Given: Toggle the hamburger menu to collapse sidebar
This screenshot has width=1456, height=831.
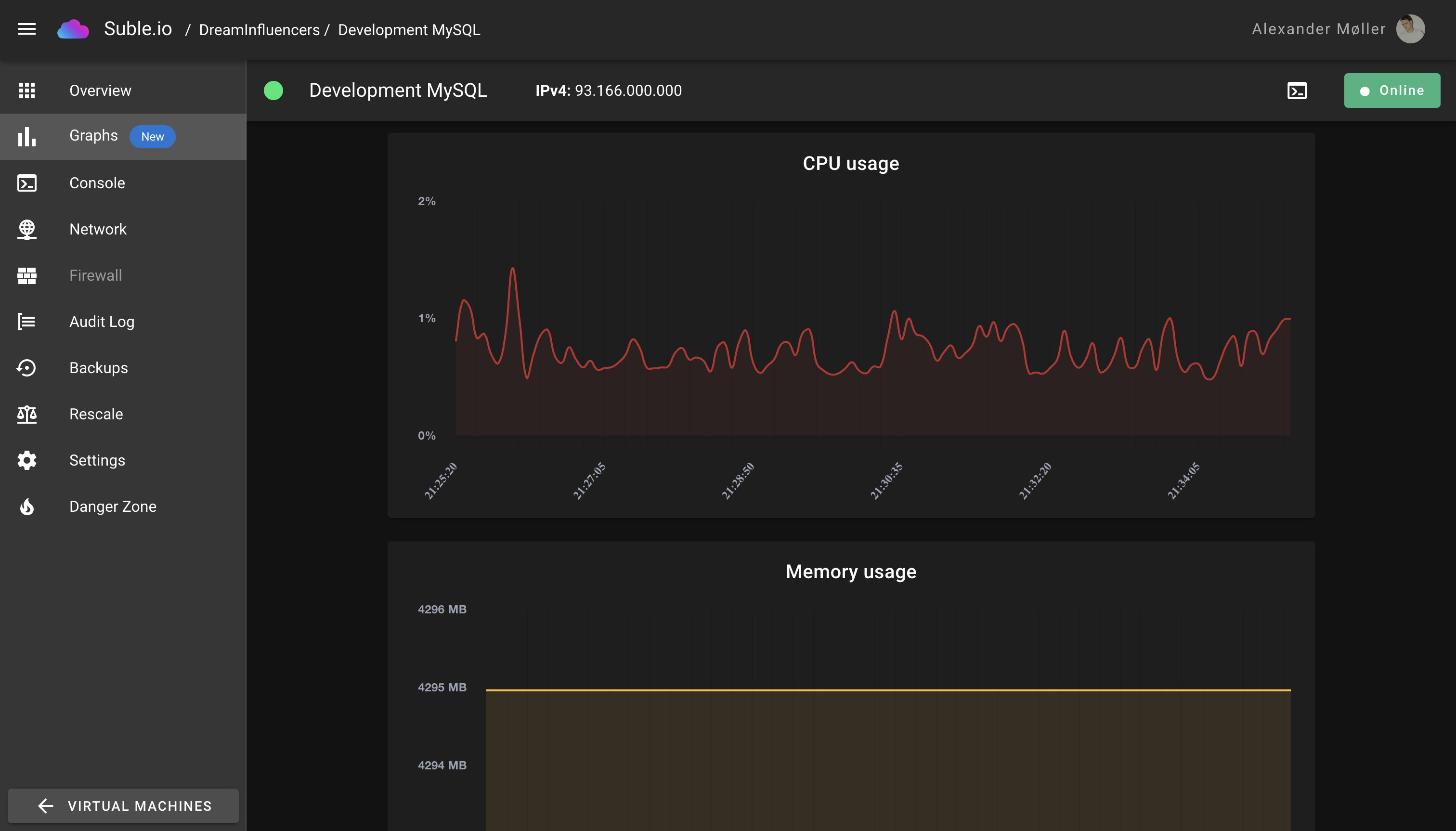Looking at the screenshot, I should [x=26, y=28].
